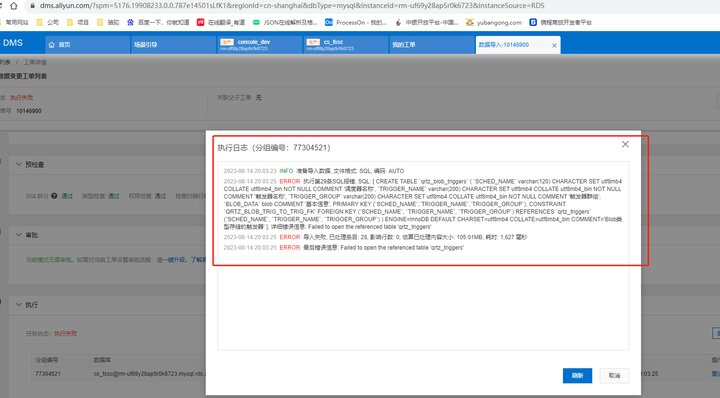
Task: Click the 取消 cancel button
Action: 614,376
